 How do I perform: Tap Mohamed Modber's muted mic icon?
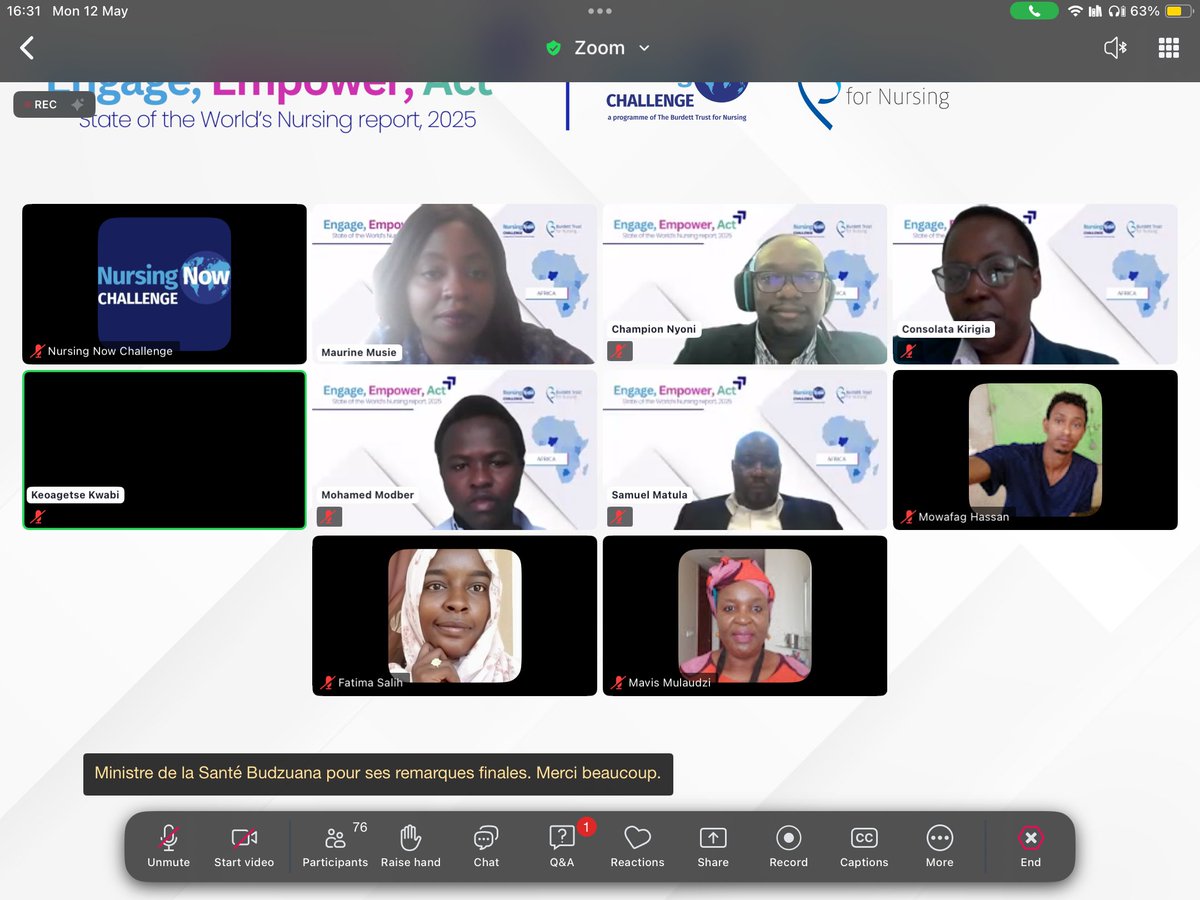pyautogui.click(x=330, y=517)
